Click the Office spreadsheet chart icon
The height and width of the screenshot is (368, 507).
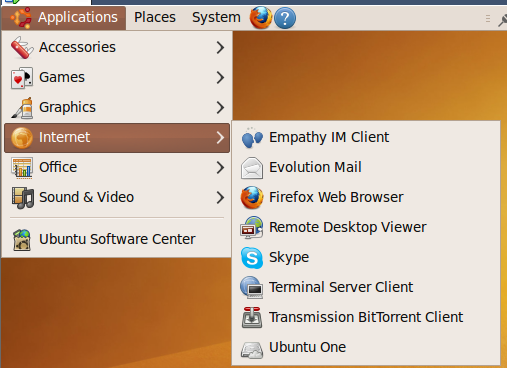pyautogui.click(x=22, y=168)
